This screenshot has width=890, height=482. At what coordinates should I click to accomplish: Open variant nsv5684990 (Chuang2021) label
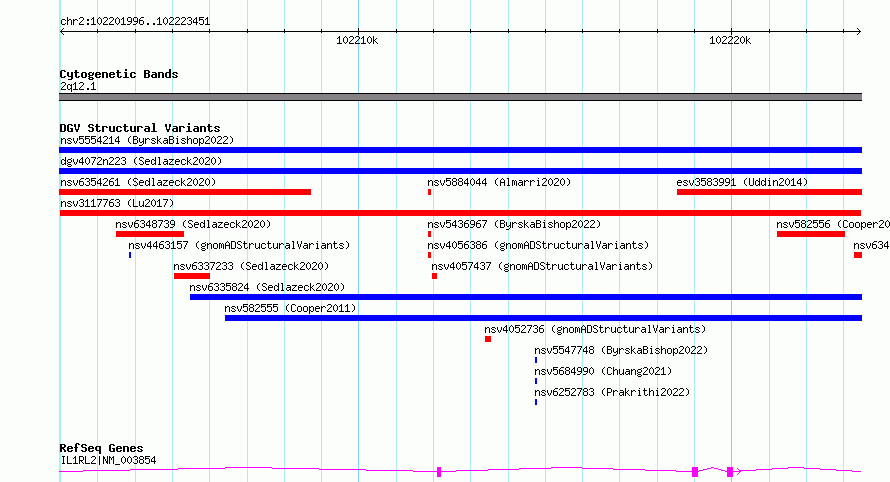coord(603,371)
